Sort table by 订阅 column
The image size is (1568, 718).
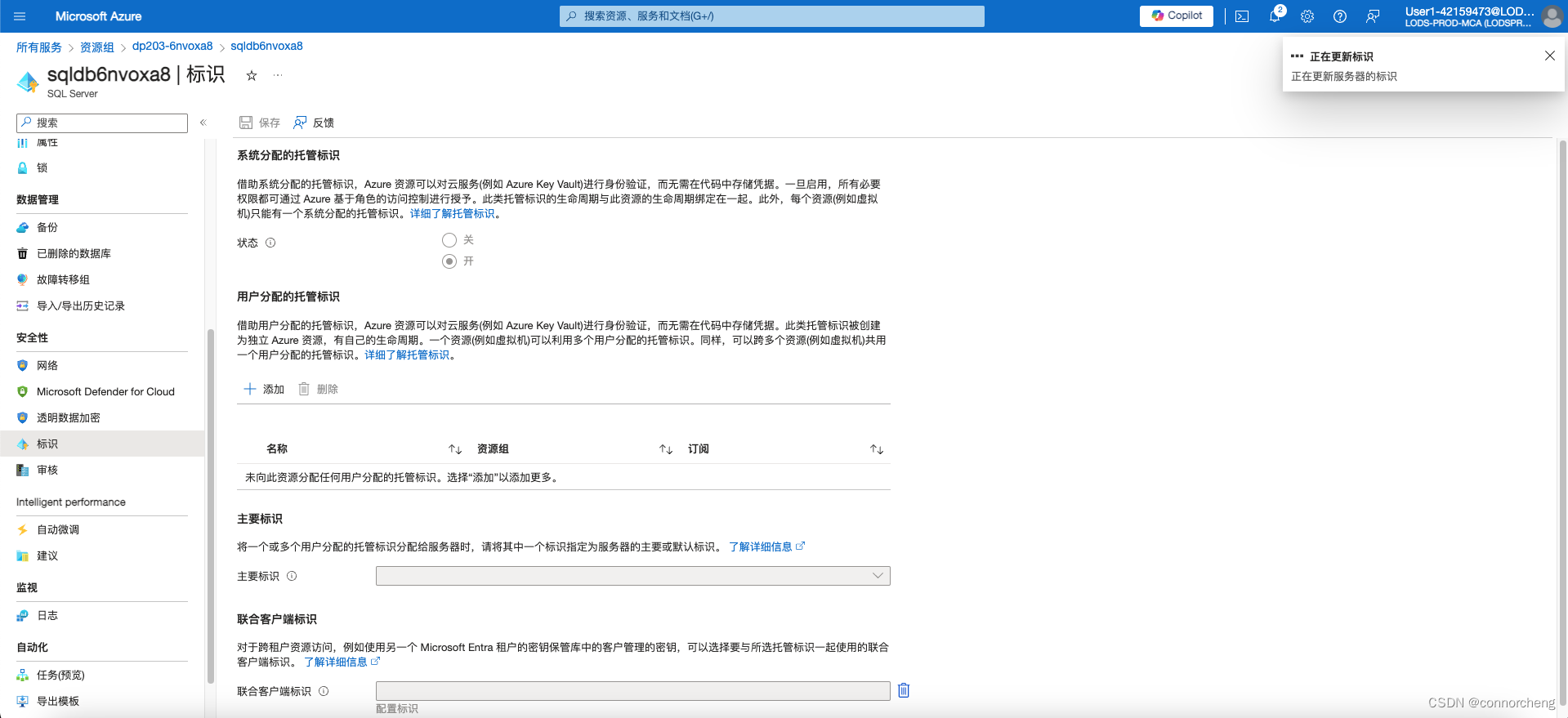(x=877, y=449)
